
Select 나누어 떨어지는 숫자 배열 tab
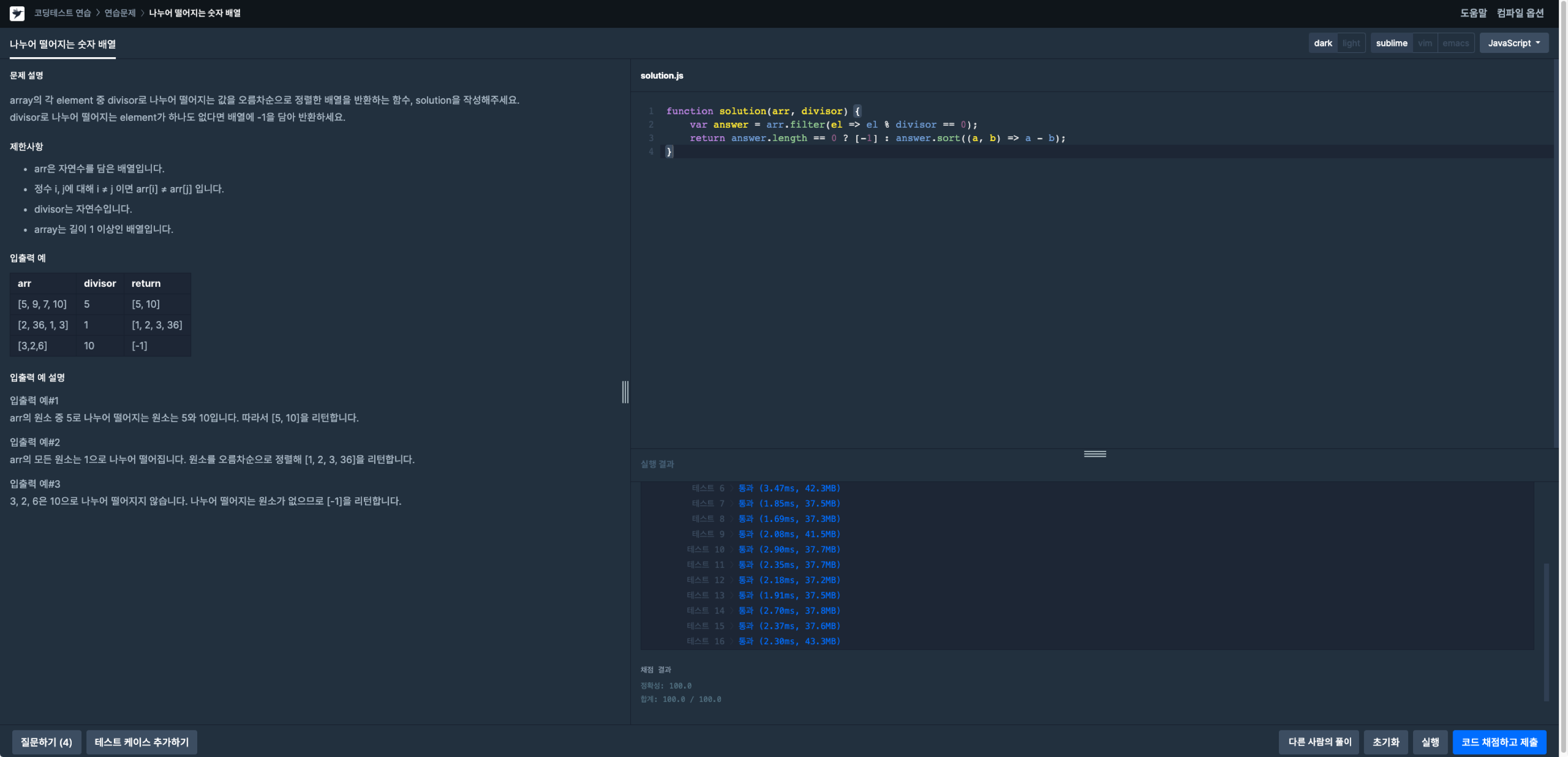(x=63, y=44)
